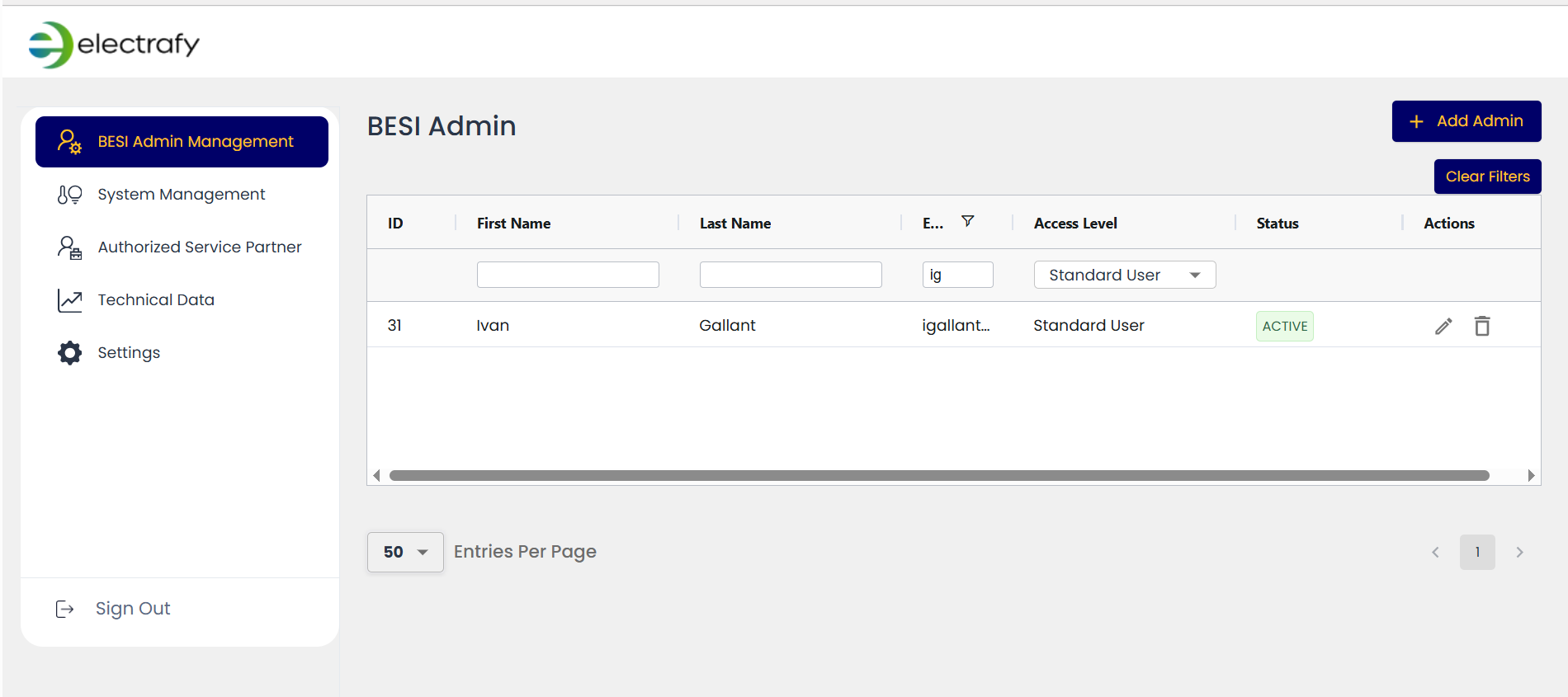The height and width of the screenshot is (697, 1568).
Task: Click the 'BESI Admin' page heading
Action: pos(442,126)
